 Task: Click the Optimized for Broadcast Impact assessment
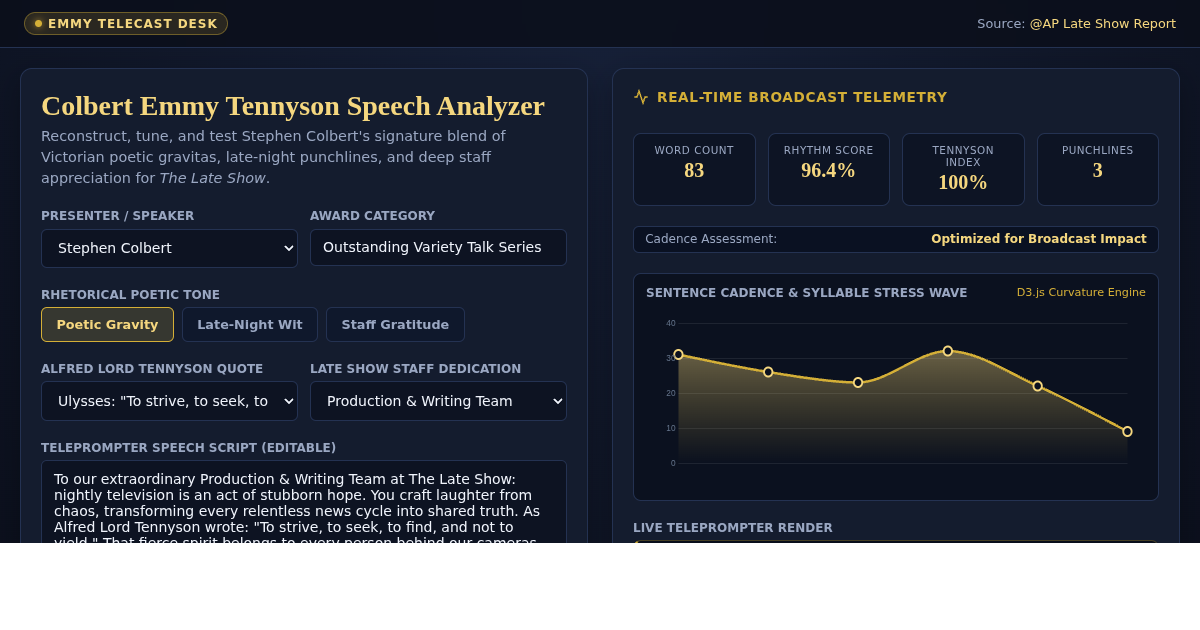pyautogui.click(x=1039, y=239)
